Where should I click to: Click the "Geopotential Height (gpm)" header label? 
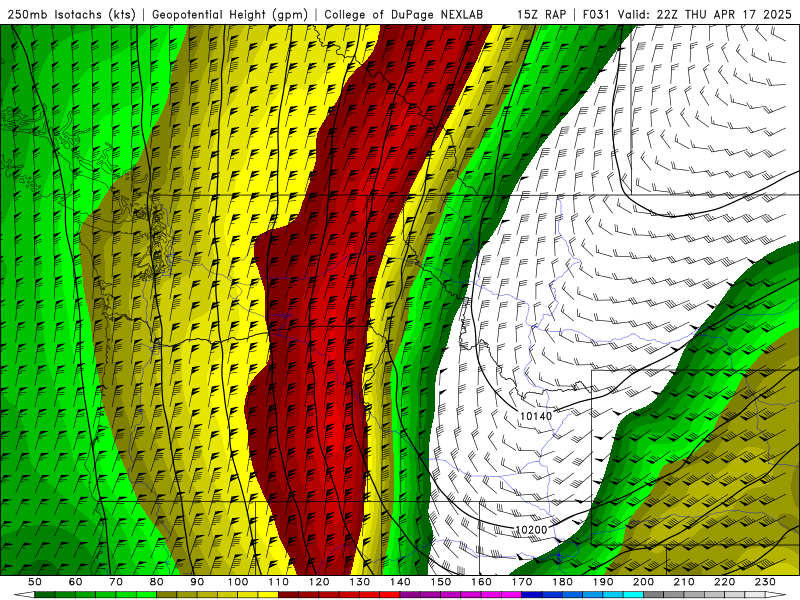[230, 15]
